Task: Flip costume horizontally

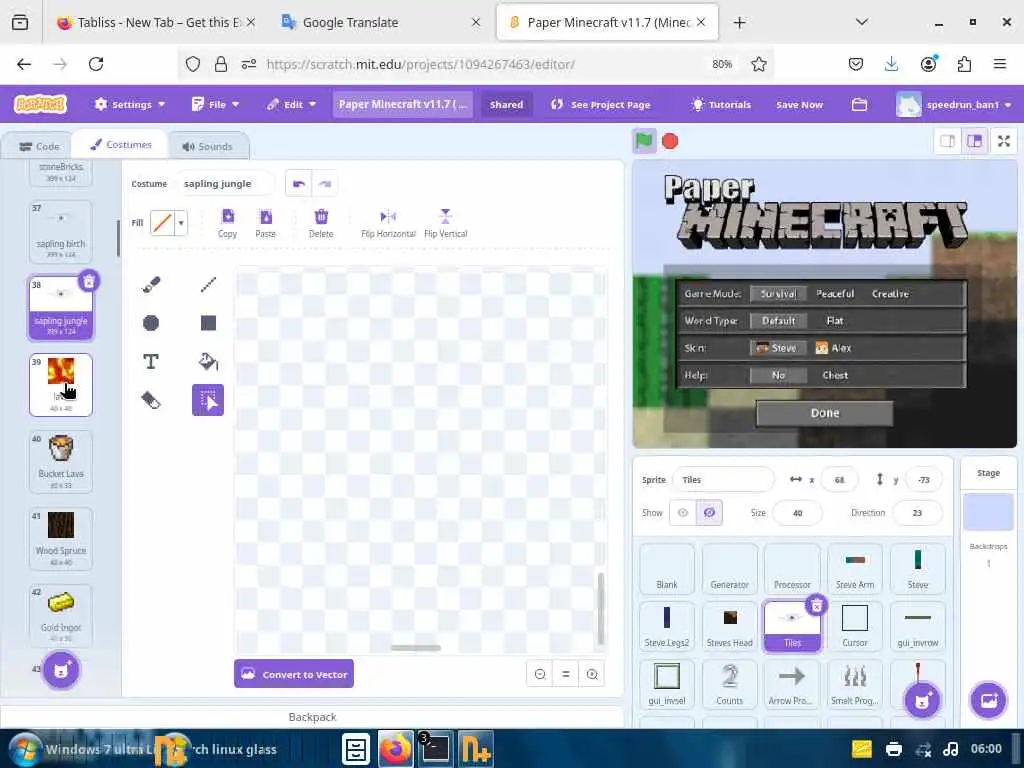Action: [x=388, y=223]
